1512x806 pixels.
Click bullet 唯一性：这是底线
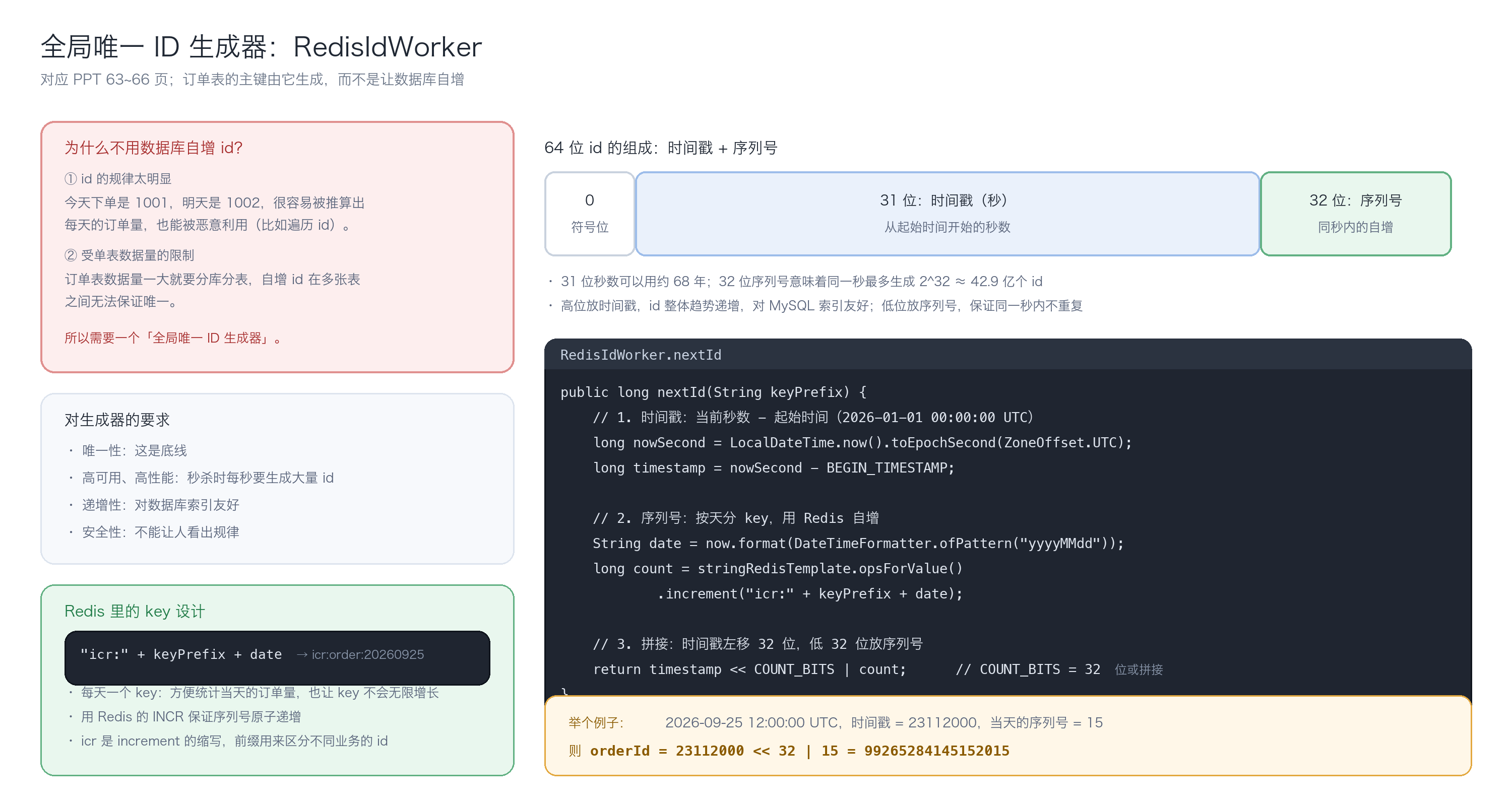[x=134, y=450]
